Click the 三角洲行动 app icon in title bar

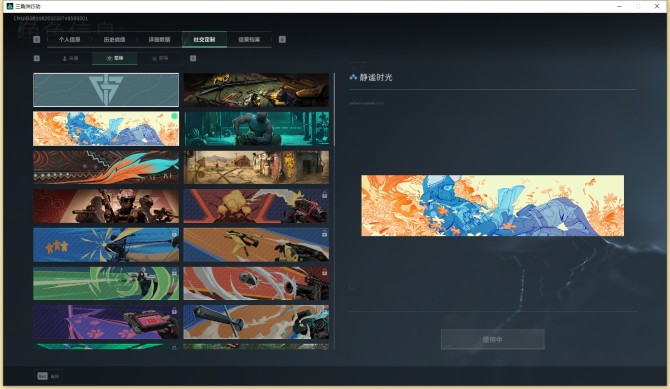(10, 6)
